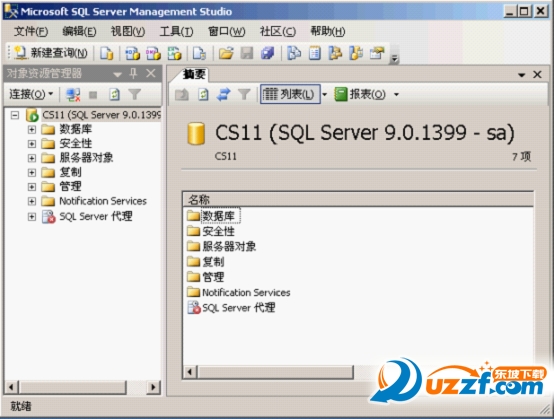This screenshot has width=554, height=419.
Task: Show Object Explorer from main toolbar
Action: click(x=335, y=53)
